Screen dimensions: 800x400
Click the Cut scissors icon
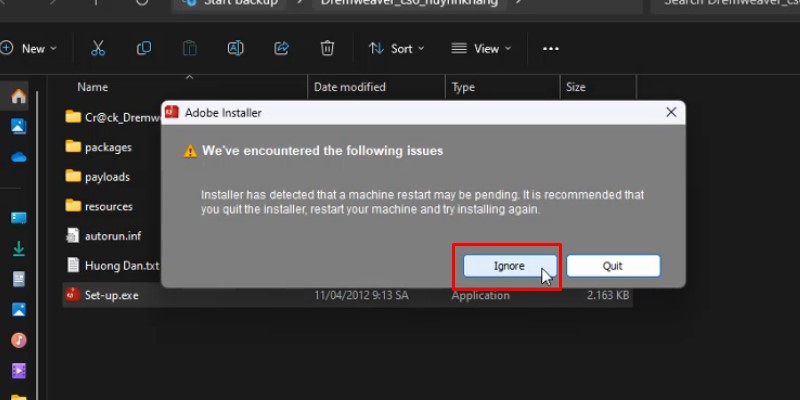[x=97, y=48]
